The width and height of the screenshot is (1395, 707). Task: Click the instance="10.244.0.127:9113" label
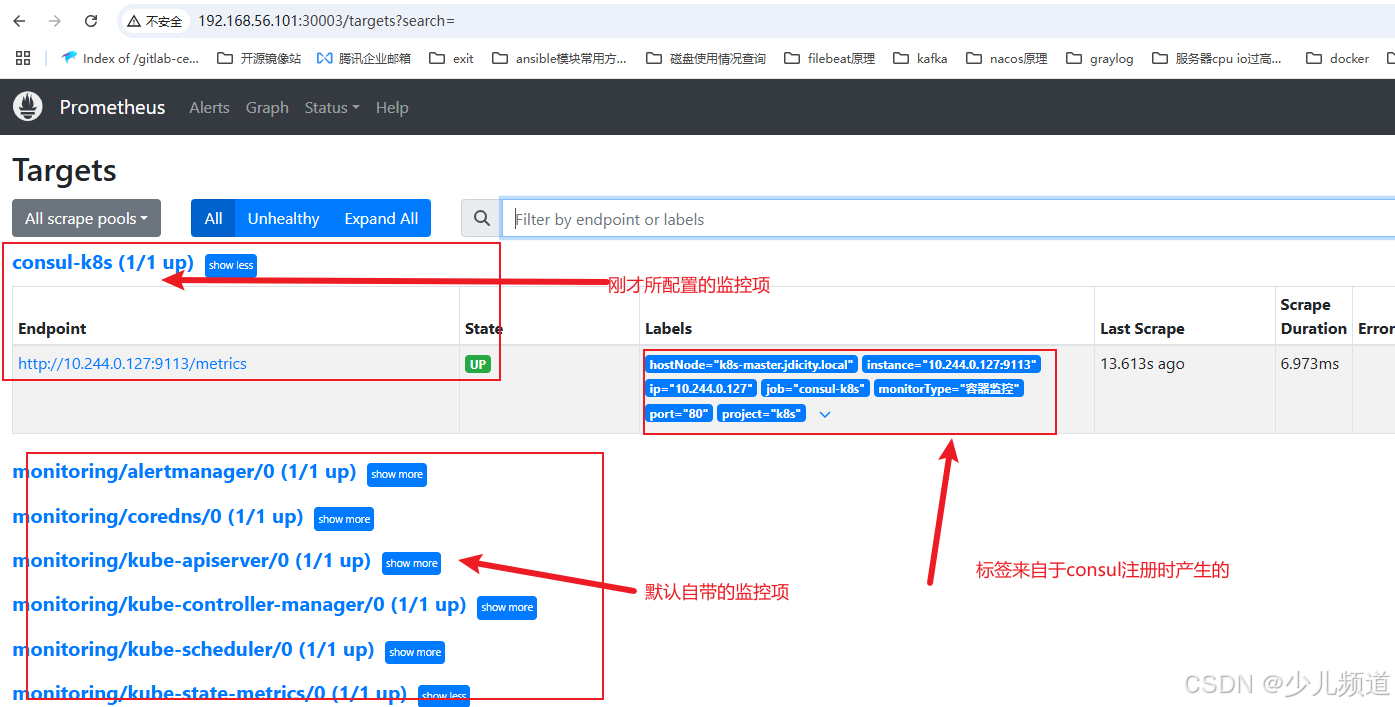(952, 364)
